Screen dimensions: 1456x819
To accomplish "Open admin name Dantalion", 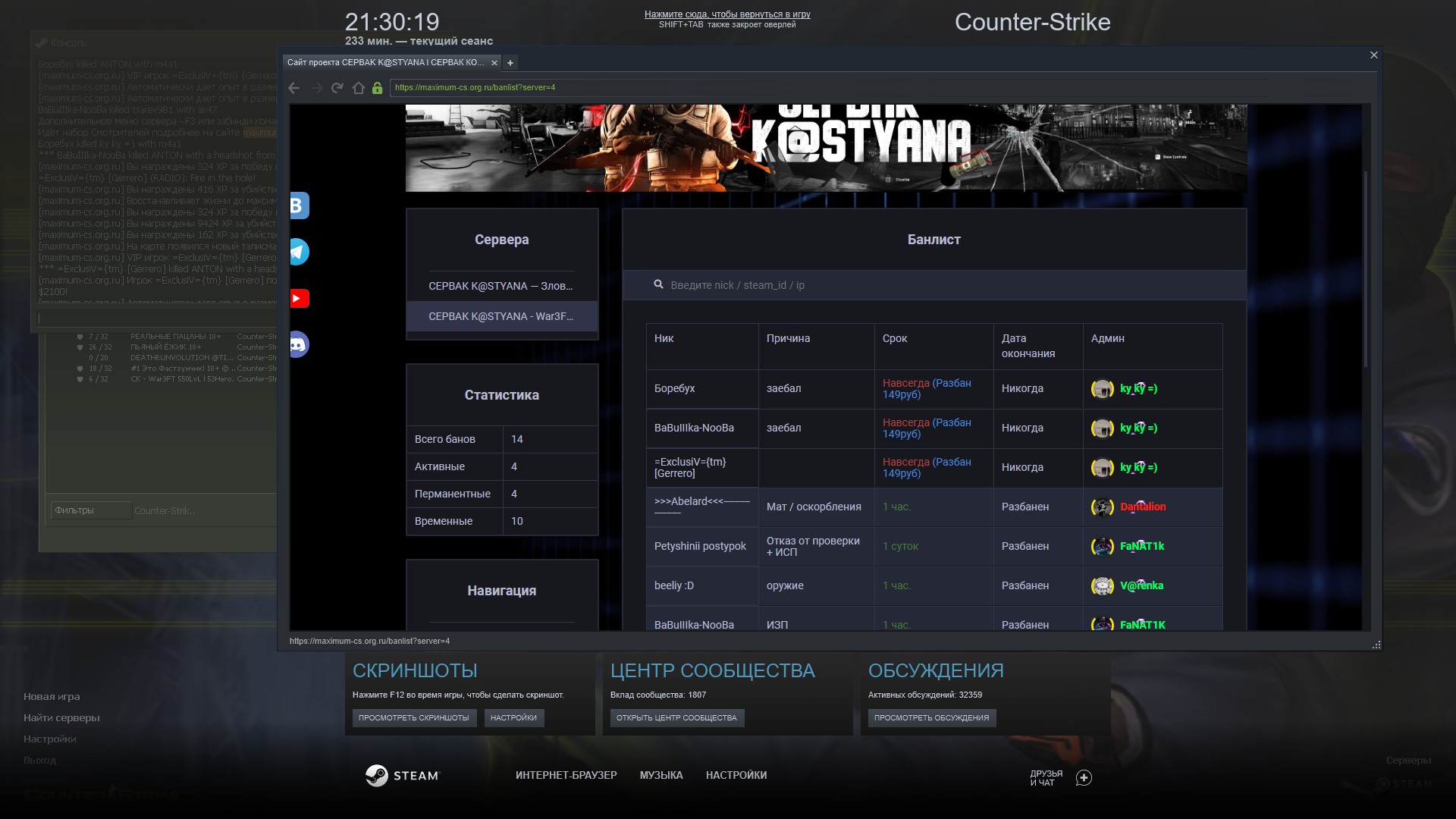I will pos(1143,507).
